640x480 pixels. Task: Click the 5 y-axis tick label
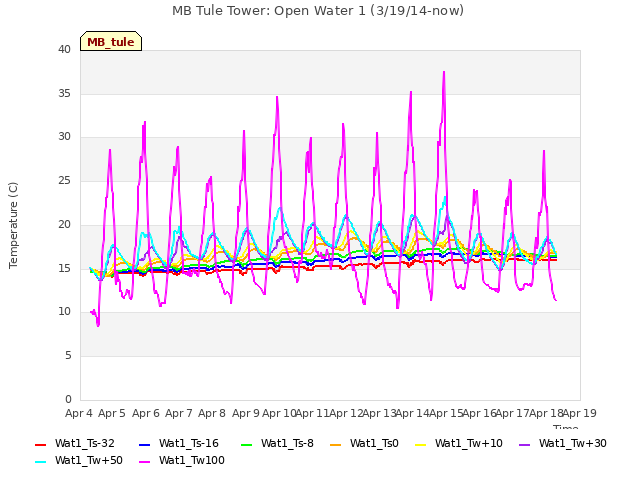[x=68, y=356]
